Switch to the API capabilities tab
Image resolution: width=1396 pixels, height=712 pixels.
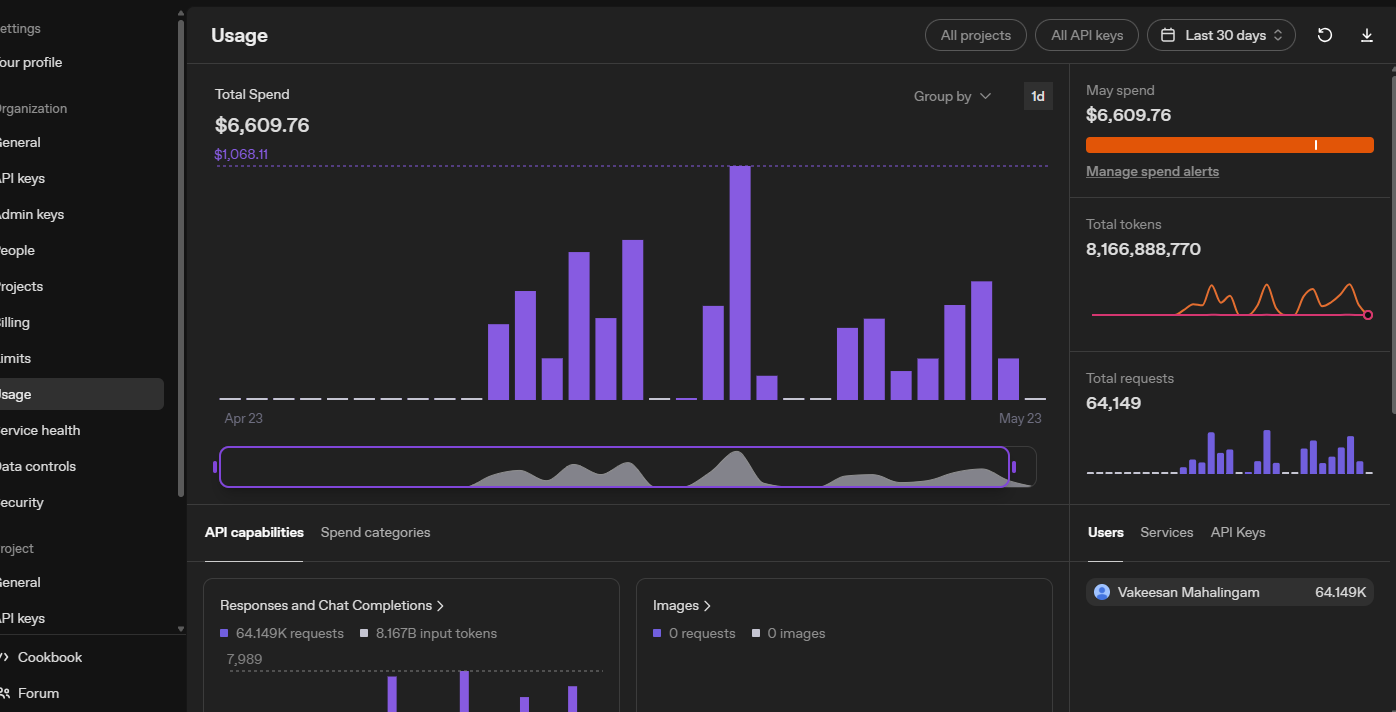point(254,532)
